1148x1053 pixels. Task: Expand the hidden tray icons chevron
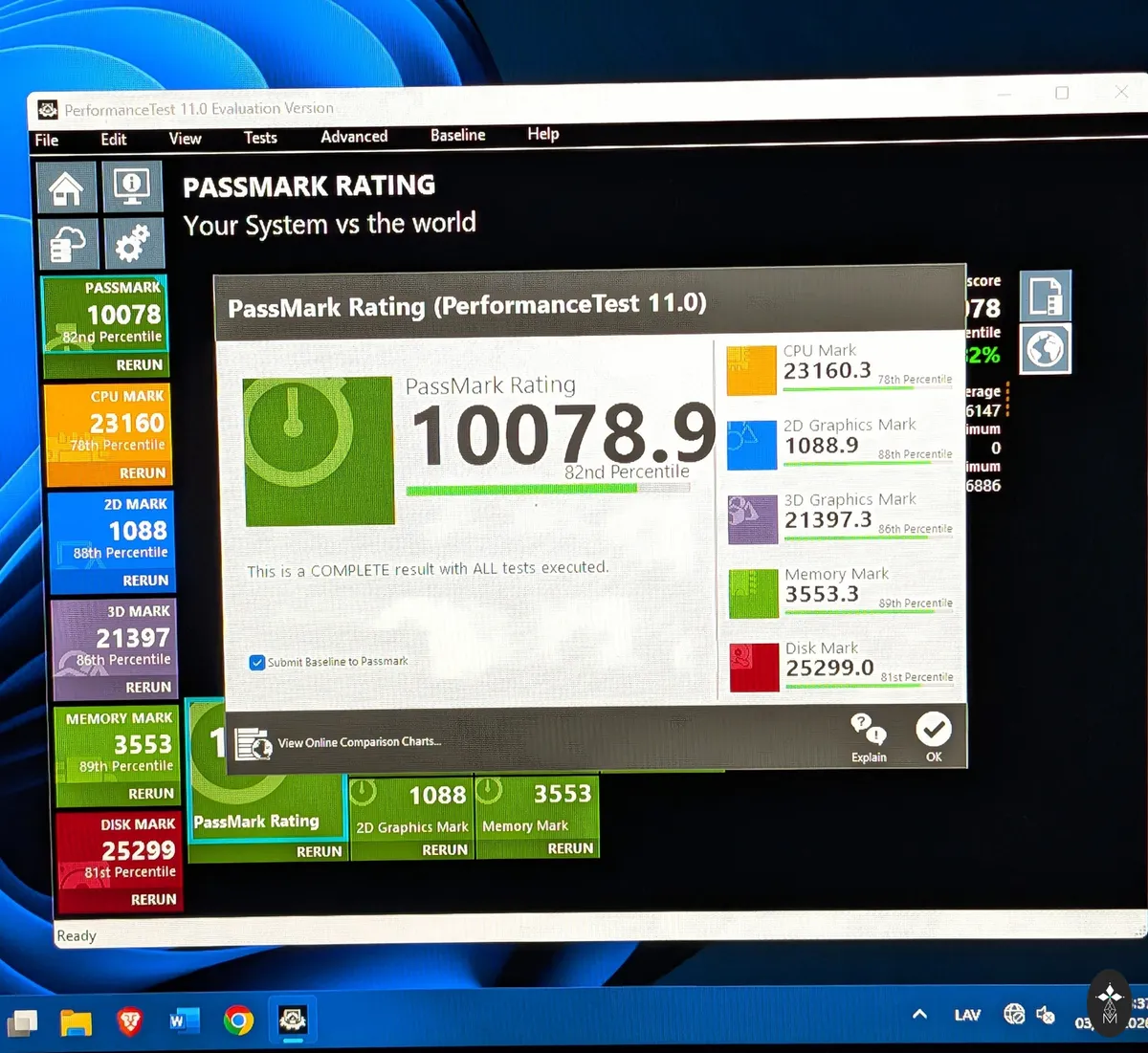click(x=919, y=1014)
